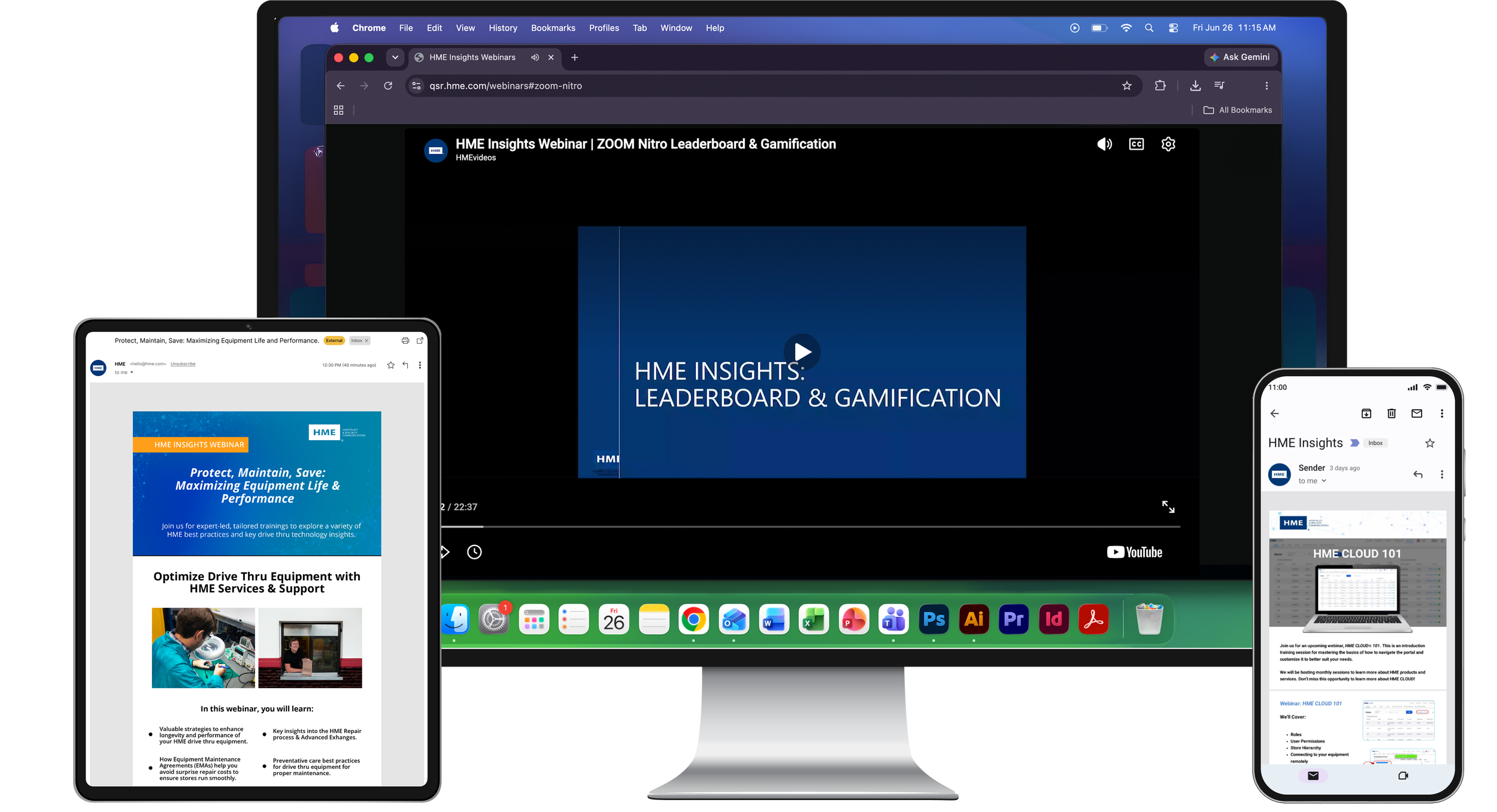This screenshot has width=1497, height=812.
Task: Launch Illustrator from the Dock
Action: tap(974, 619)
